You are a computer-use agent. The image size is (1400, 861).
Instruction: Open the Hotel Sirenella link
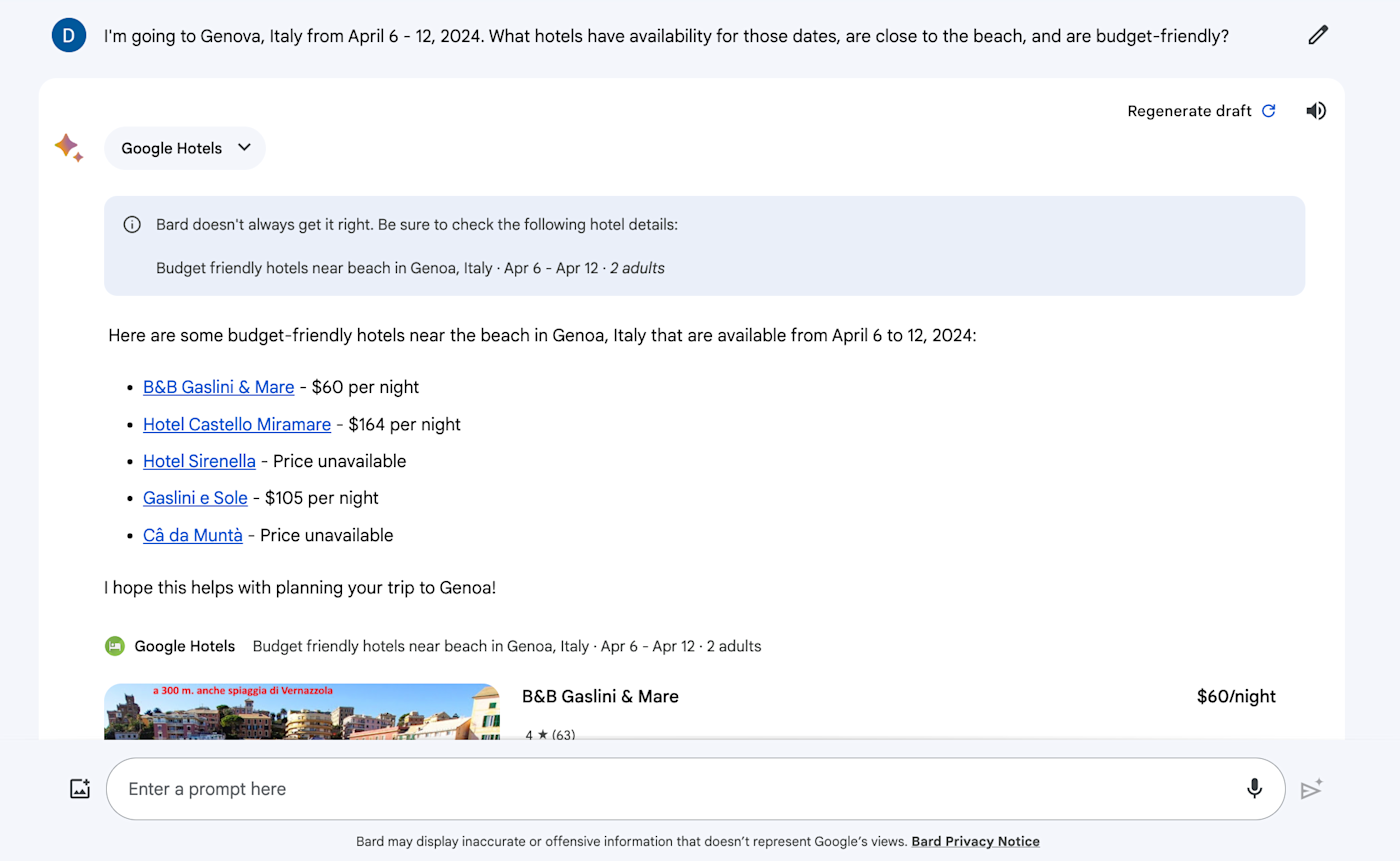click(x=199, y=461)
